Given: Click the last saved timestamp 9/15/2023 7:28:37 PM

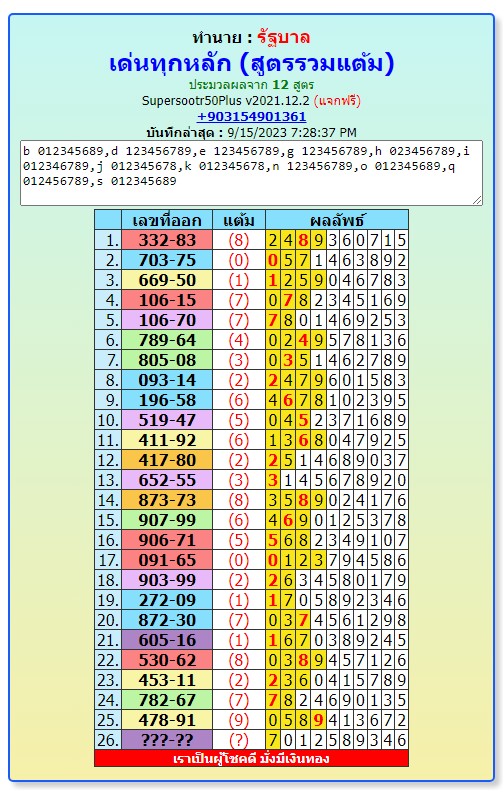Looking at the screenshot, I should coord(292,133).
